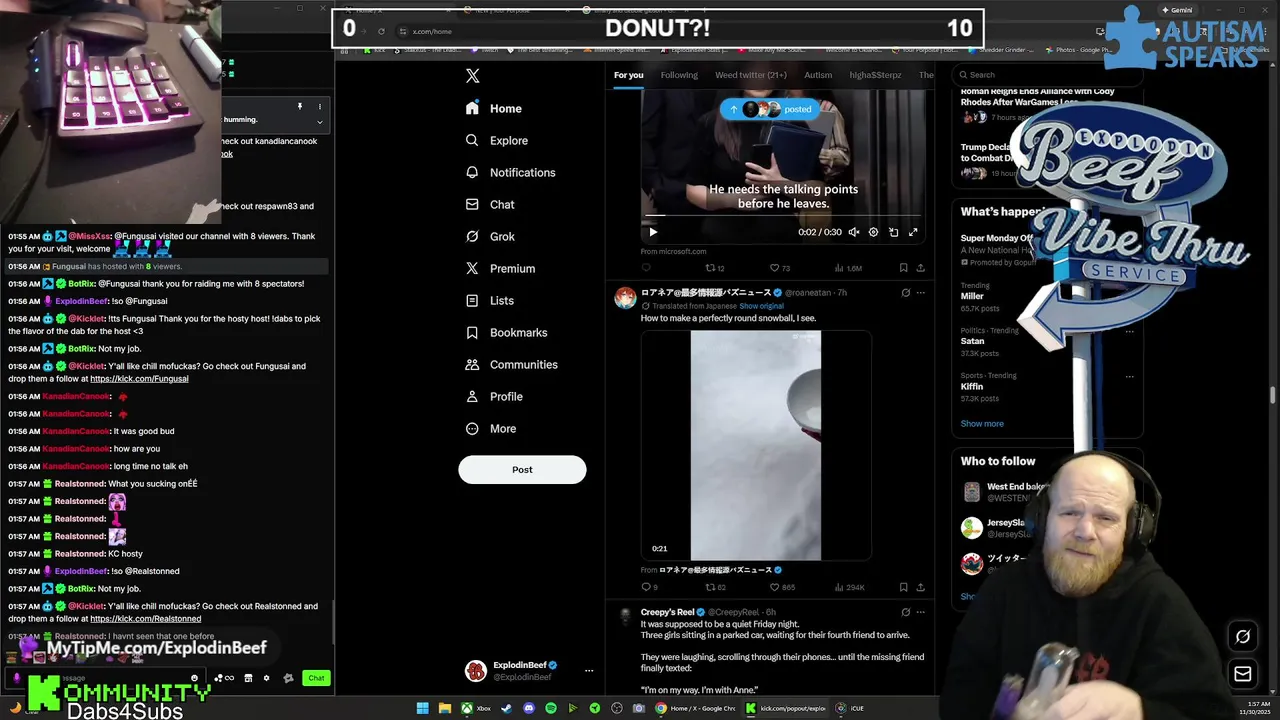Click the floating messages envelope button

1243,674
